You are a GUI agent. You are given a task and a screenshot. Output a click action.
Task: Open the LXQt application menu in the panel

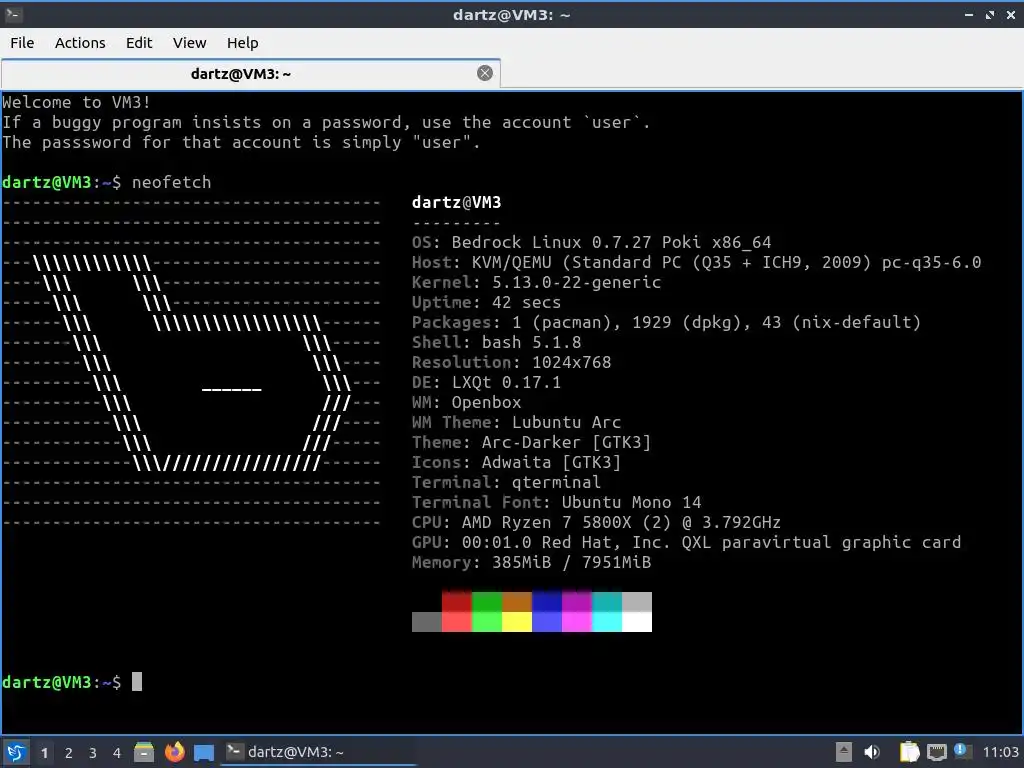tap(16, 752)
